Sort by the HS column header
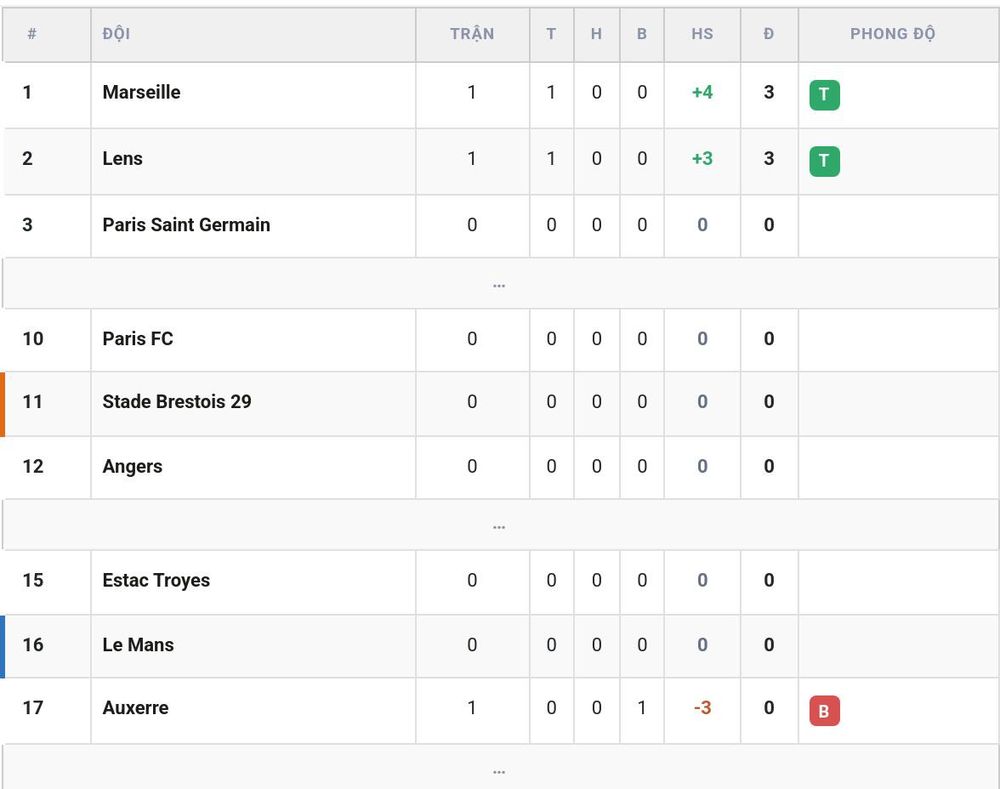 (x=702, y=34)
